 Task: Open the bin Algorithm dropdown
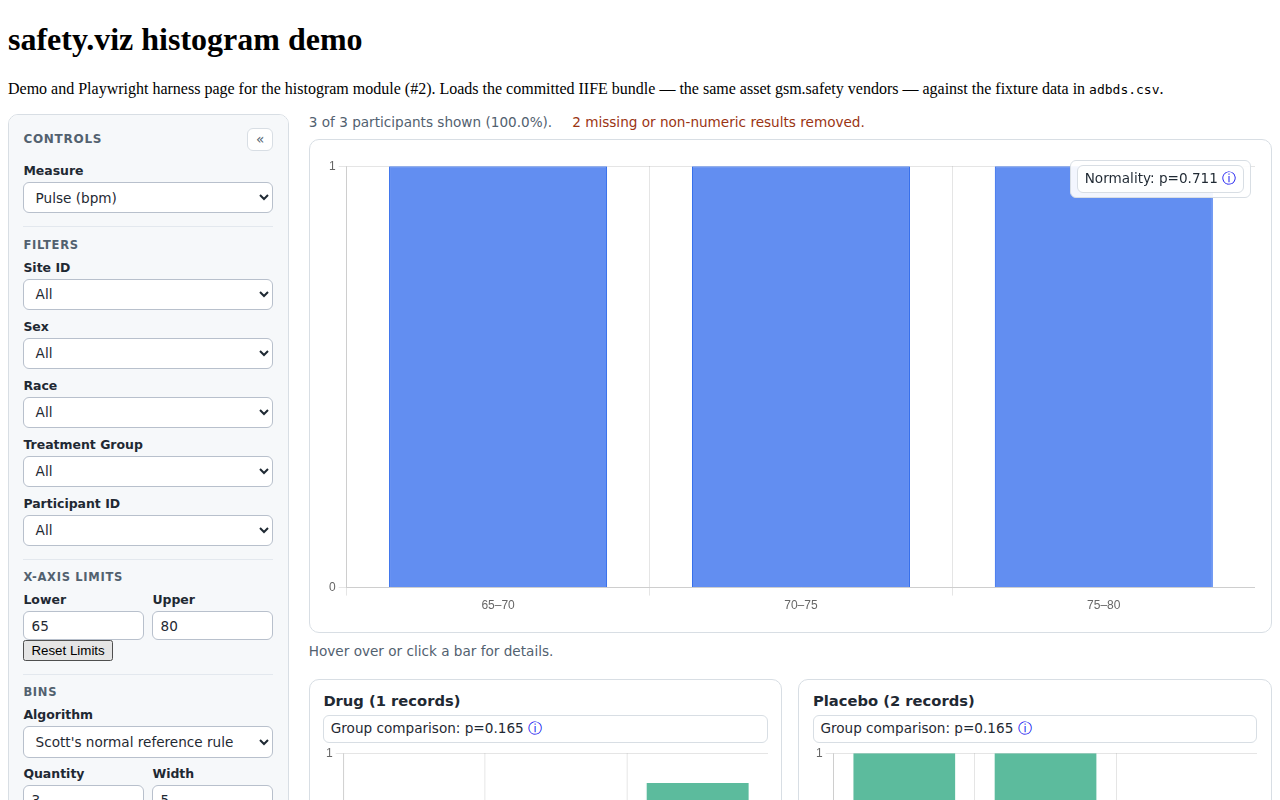(148, 741)
